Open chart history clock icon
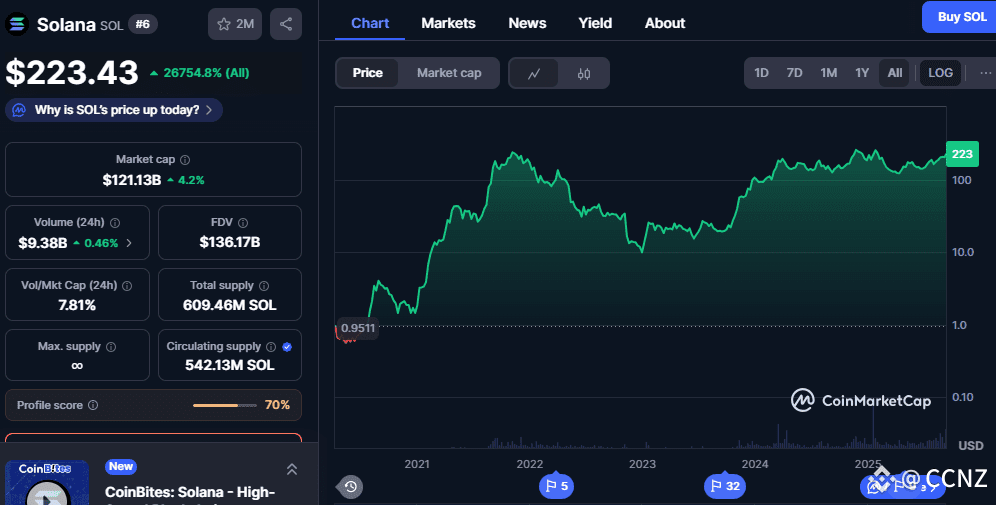This screenshot has height=505, width=996. 351,487
